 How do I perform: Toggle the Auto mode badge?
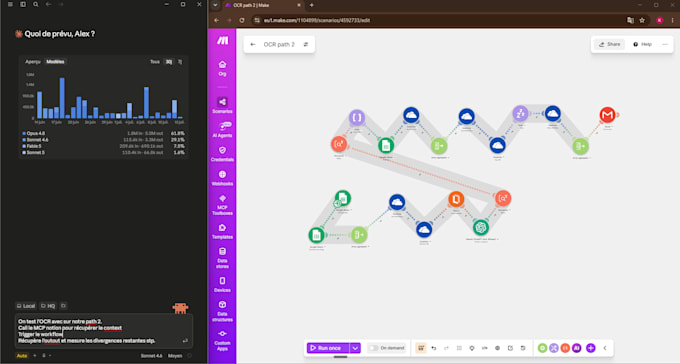coord(22,356)
